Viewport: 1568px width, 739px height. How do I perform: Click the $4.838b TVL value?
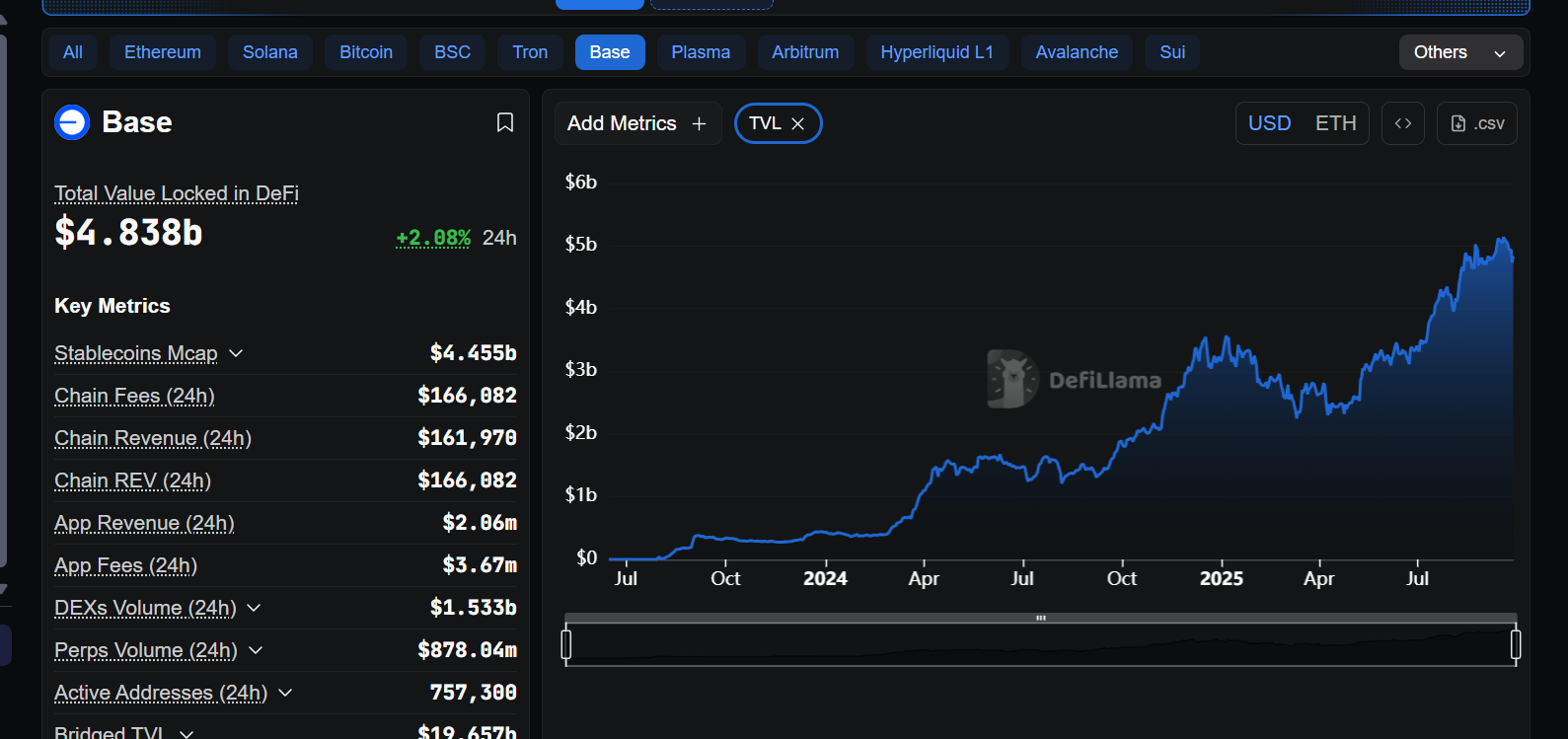pyautogui.click(x=128, y=233)
